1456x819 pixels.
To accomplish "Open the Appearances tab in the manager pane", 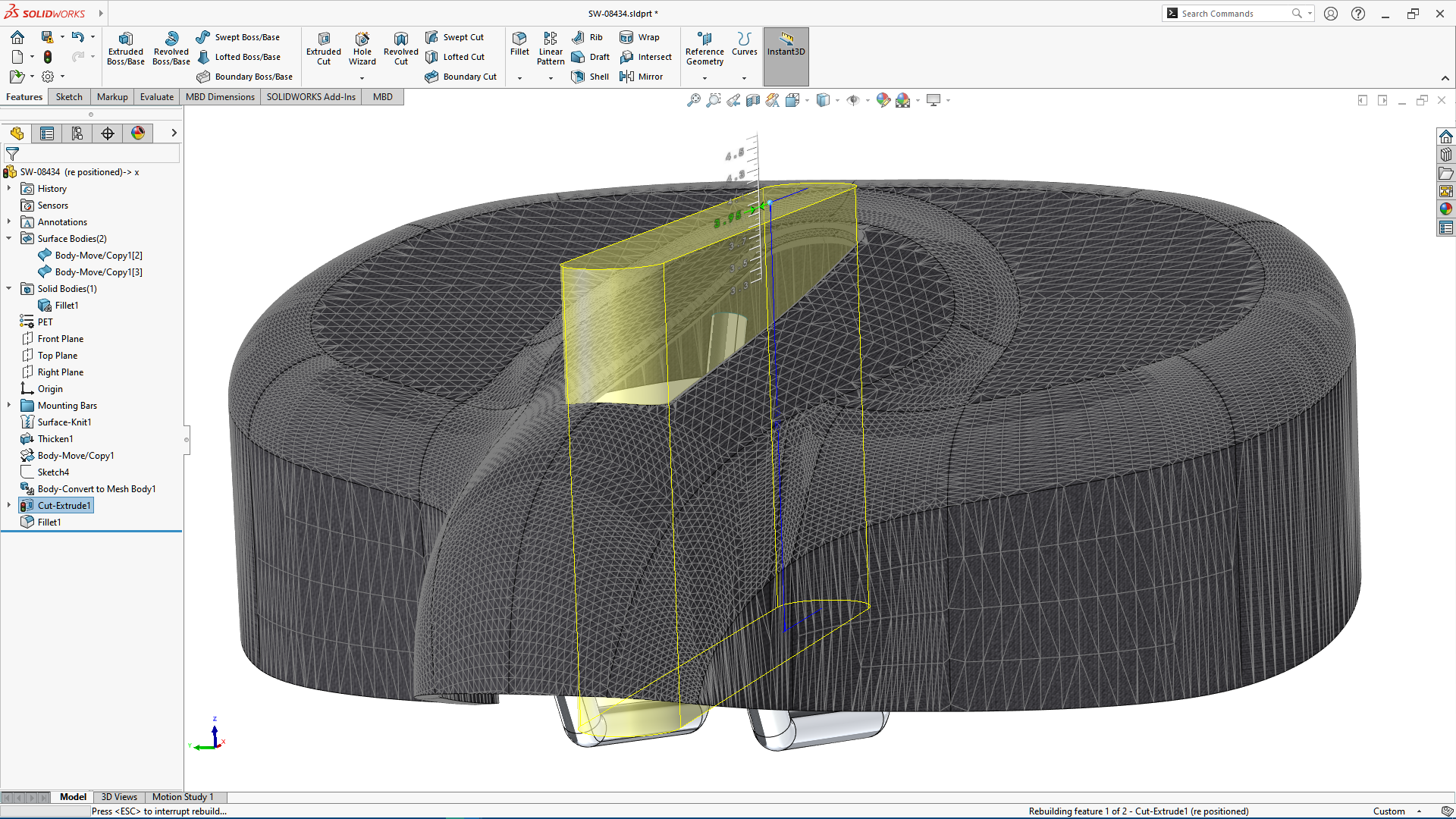I will pyautogui.click(x=138, y=133).
